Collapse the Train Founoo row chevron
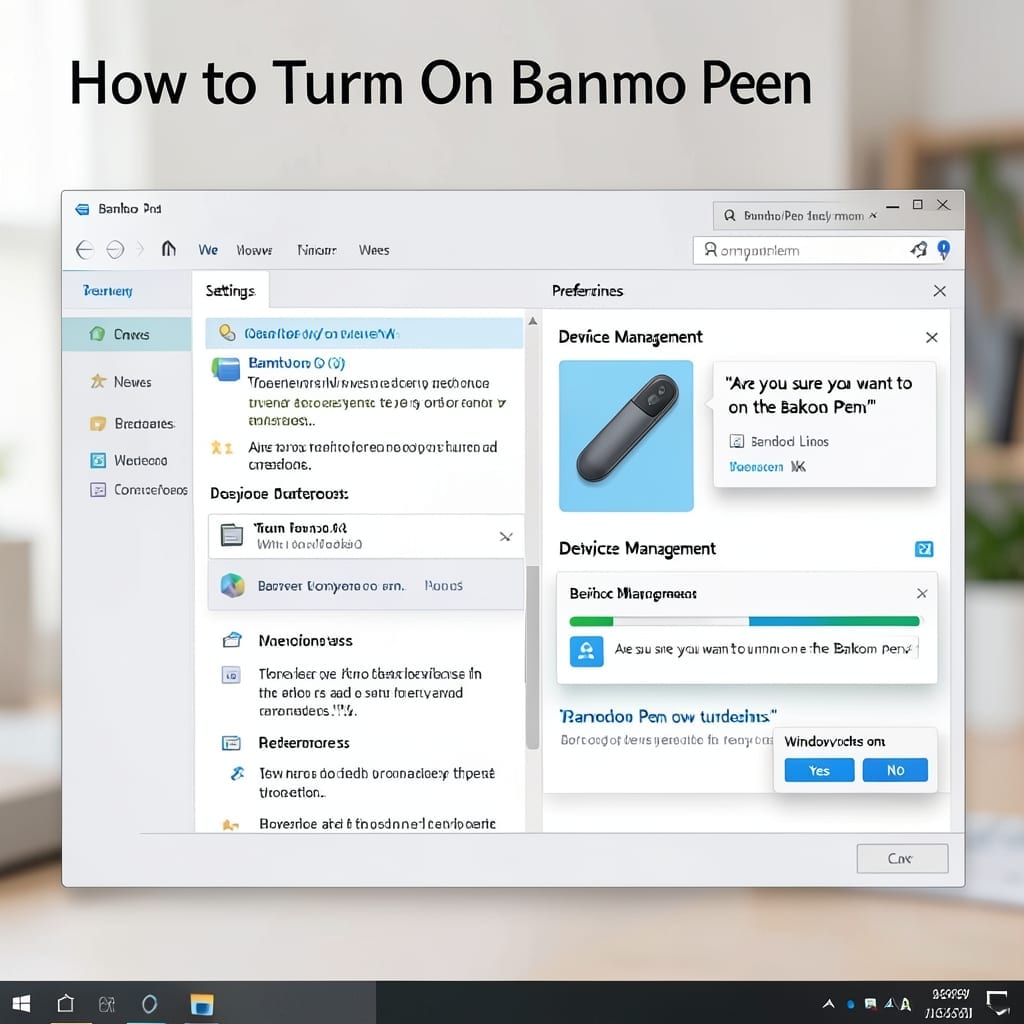 505,536
